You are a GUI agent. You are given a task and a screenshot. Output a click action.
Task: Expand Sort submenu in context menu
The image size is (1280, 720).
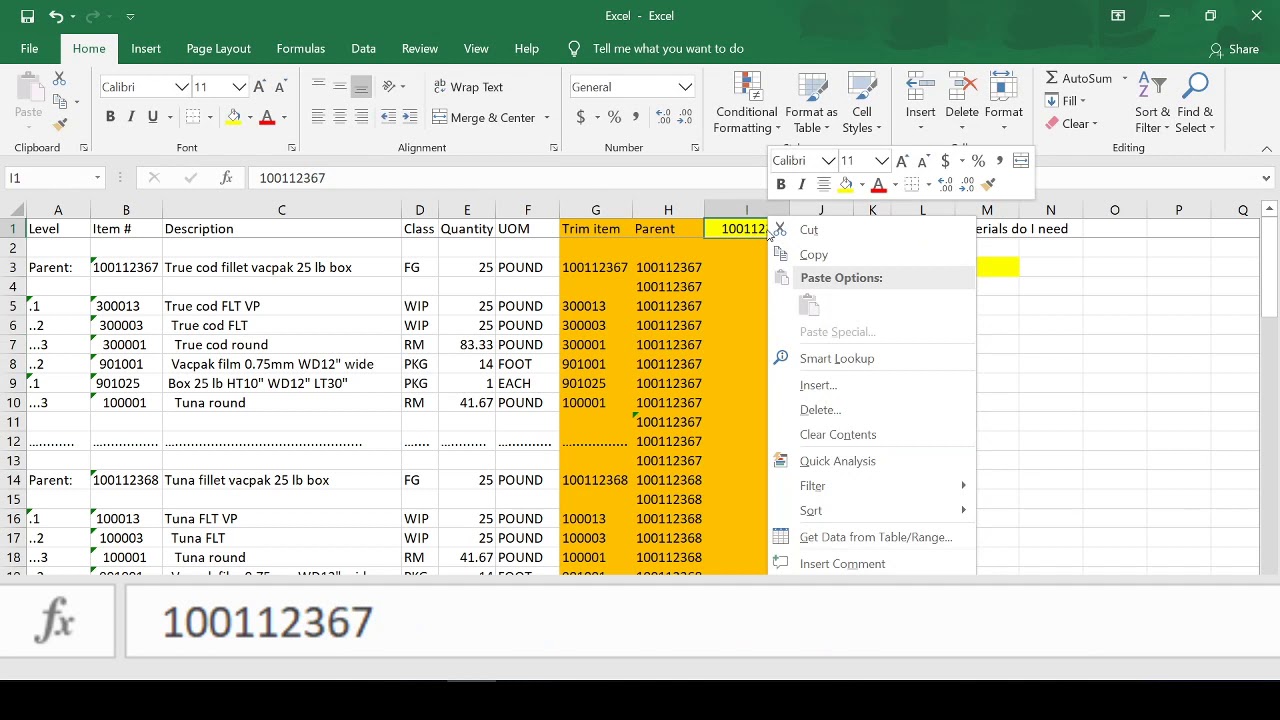872,511
